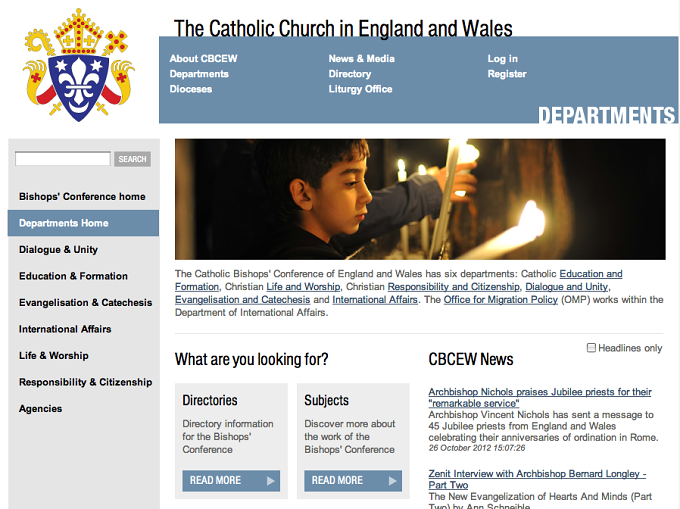Open Agencies in the sidebar
This screenshot has height=509, width=680.
(x=40, y=408)
